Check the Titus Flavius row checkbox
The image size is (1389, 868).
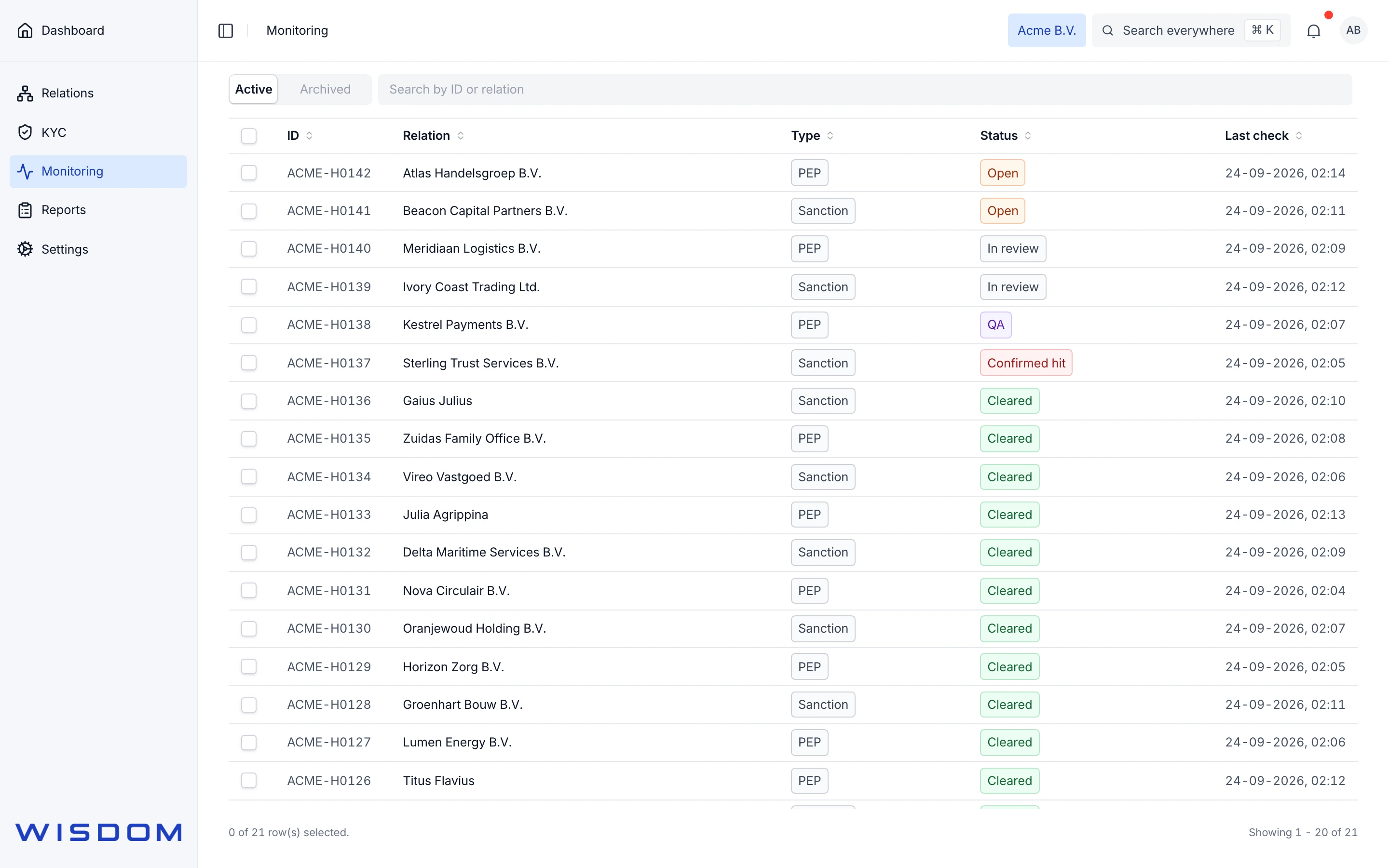pyautogui.click(x=248, y=780)
